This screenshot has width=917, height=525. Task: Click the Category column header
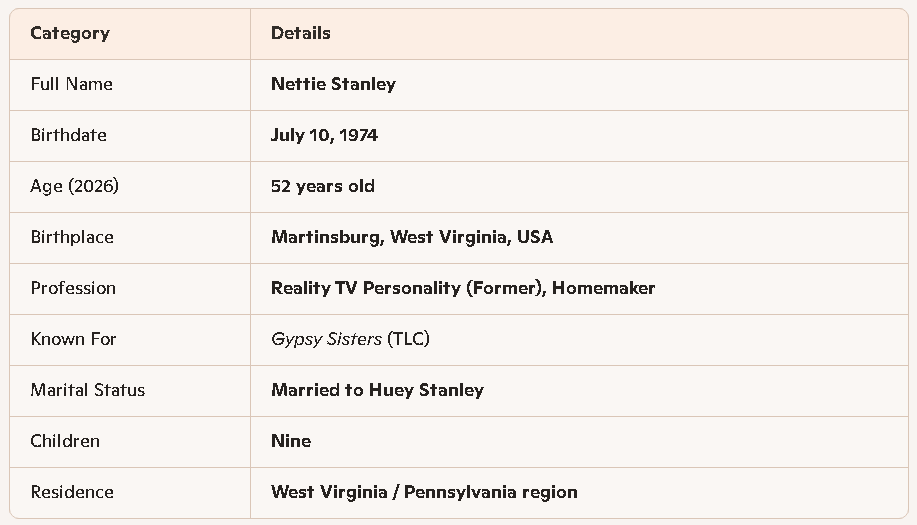click(70, 33)
